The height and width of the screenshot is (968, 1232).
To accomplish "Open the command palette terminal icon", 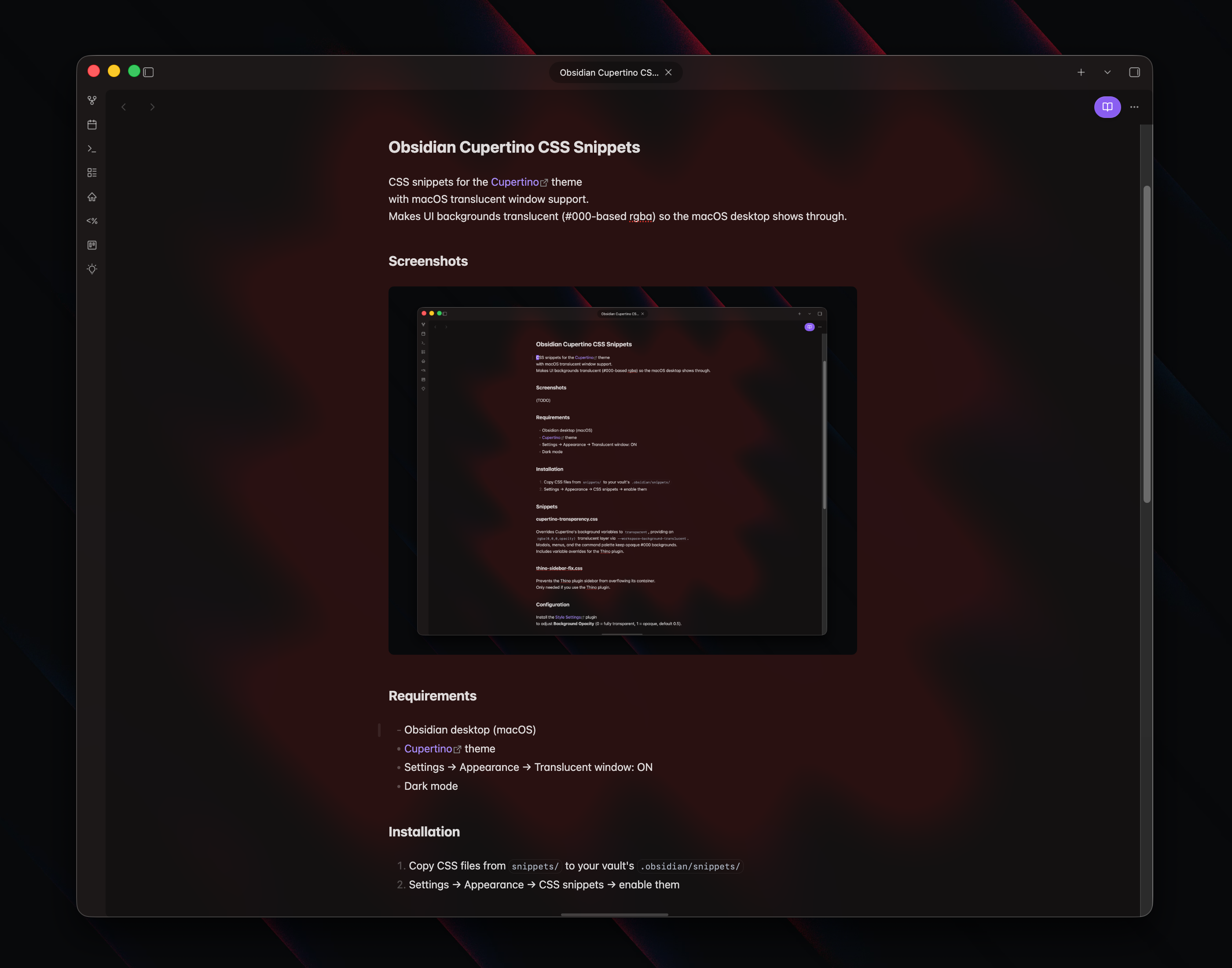I will 92,148.
